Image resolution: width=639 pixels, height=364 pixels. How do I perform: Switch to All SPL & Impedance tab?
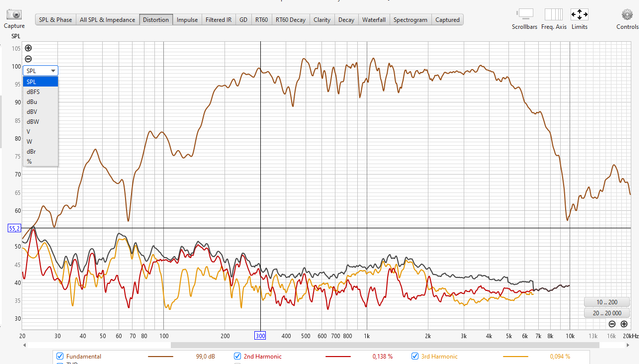[107, 20]
